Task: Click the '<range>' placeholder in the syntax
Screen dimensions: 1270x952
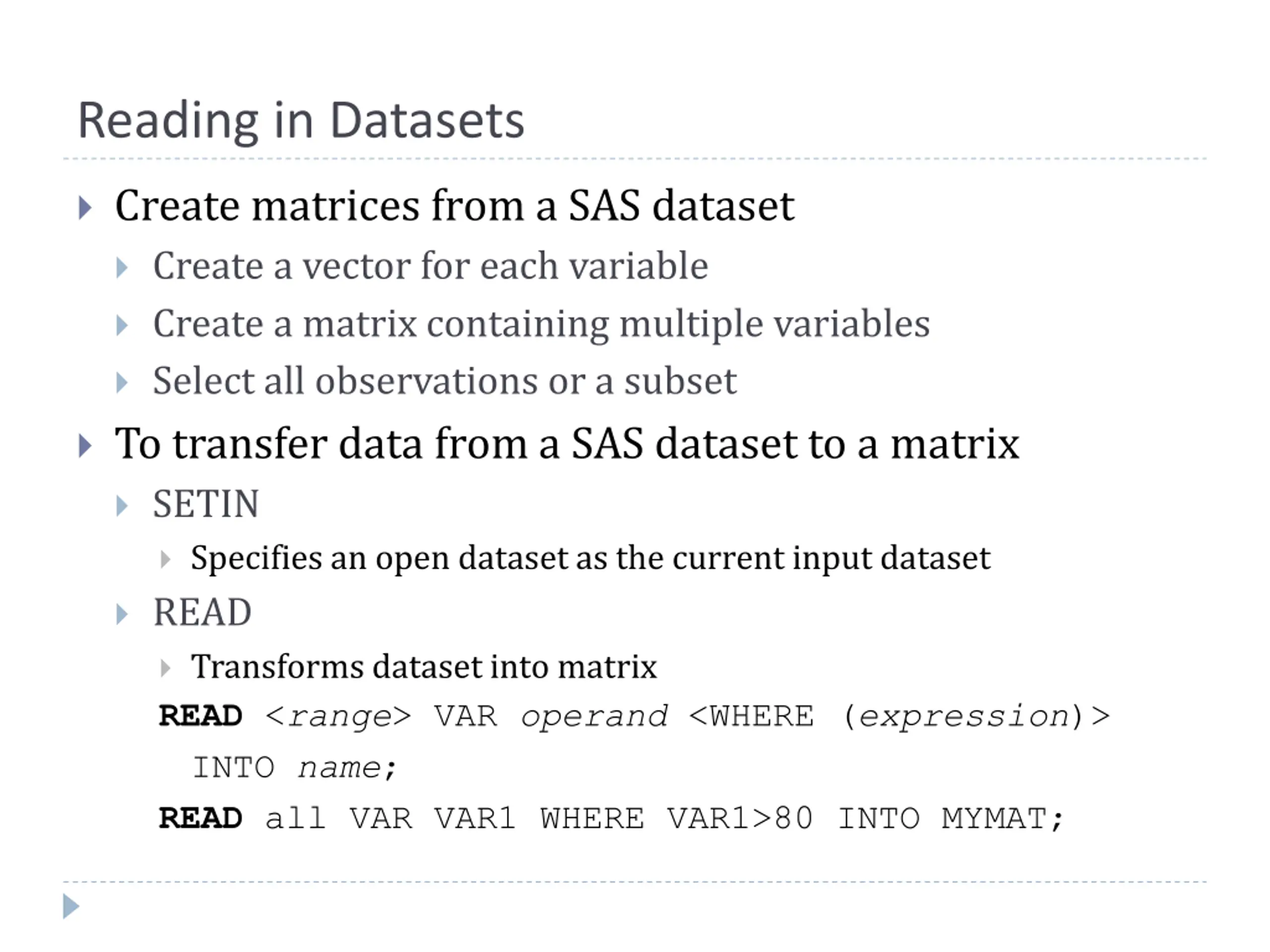Action: point(338,716)
